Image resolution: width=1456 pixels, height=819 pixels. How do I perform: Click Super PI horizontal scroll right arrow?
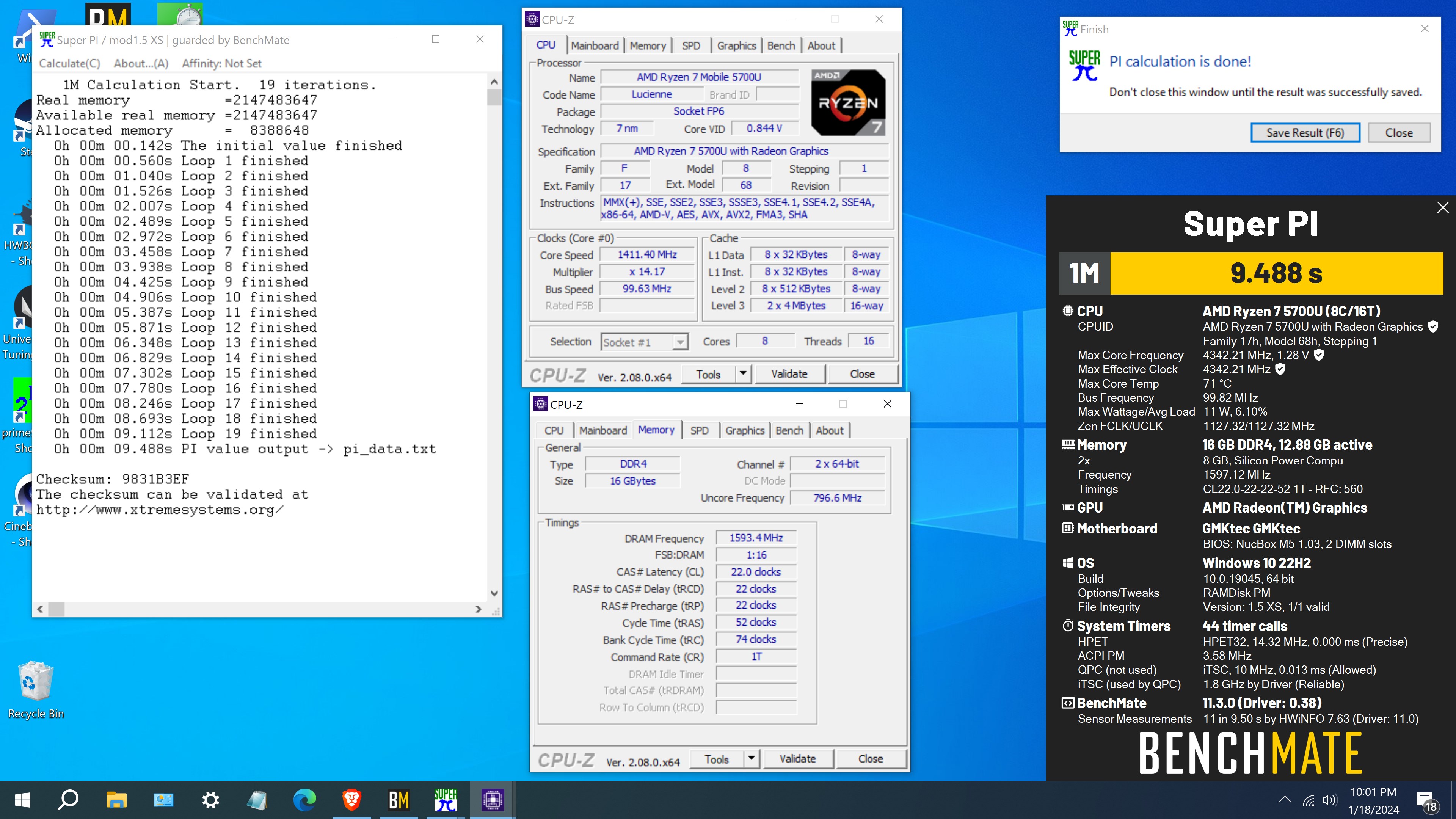pyautogui.click(x=478, y=609)
